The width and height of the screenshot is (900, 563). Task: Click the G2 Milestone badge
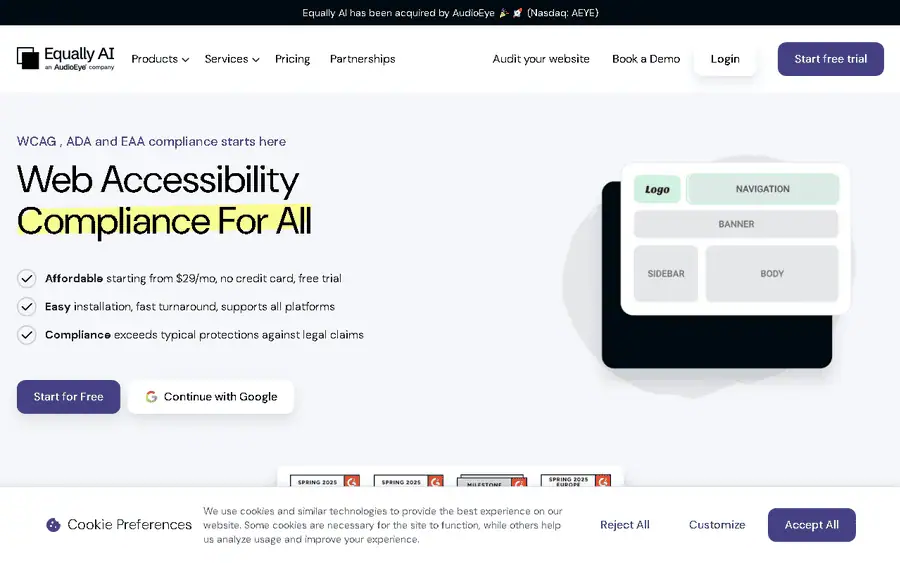click(x=492, y=481)
